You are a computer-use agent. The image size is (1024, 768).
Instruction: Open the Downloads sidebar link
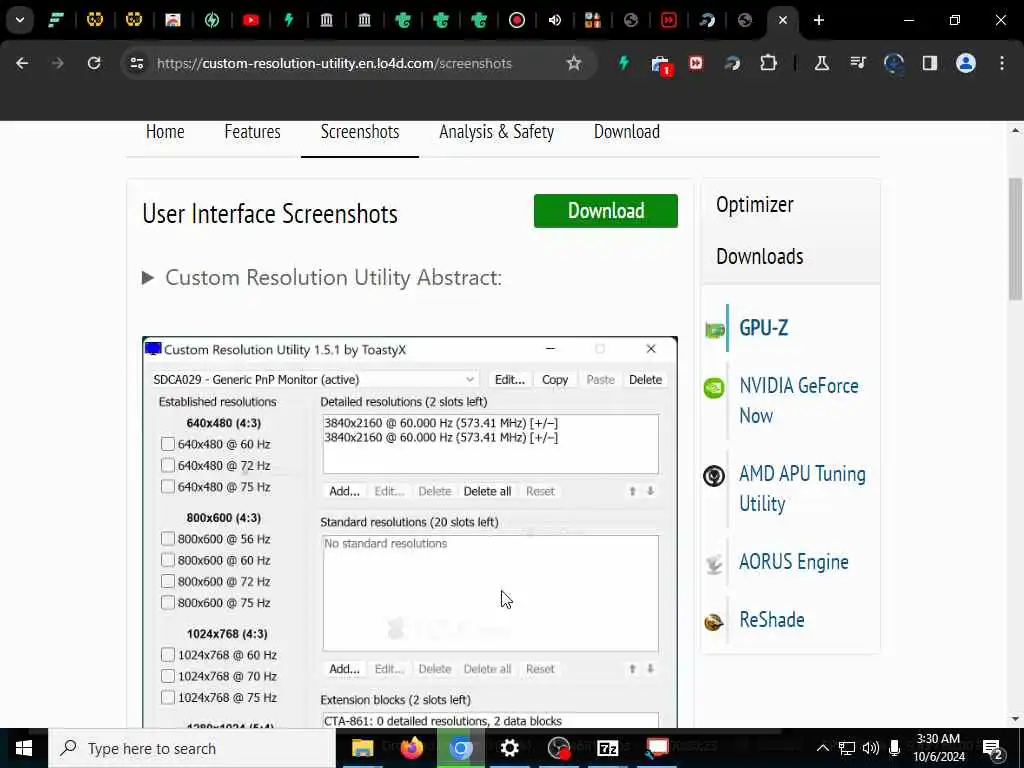[x=760, y=256]
